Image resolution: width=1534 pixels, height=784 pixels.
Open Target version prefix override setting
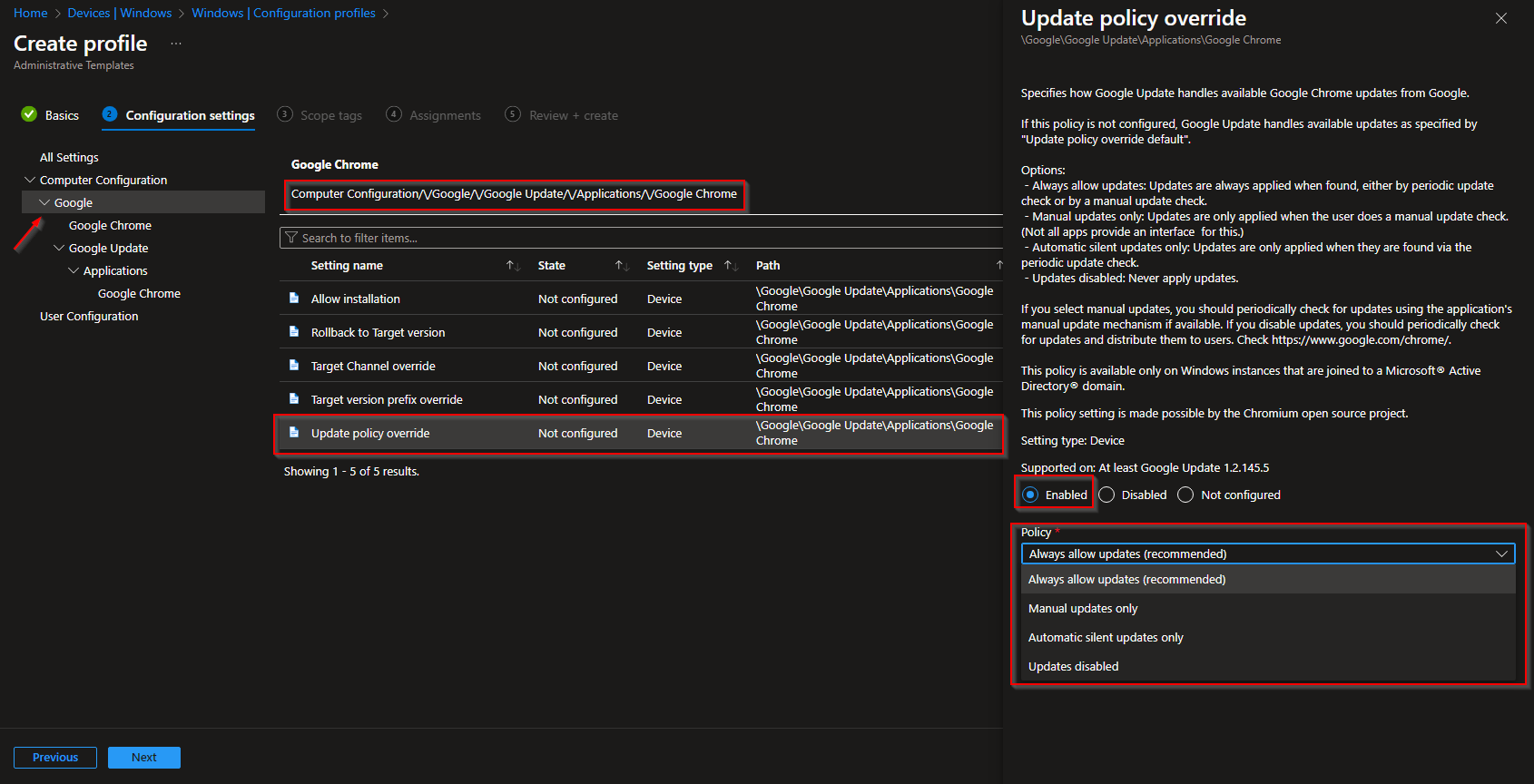pos(387,399)
